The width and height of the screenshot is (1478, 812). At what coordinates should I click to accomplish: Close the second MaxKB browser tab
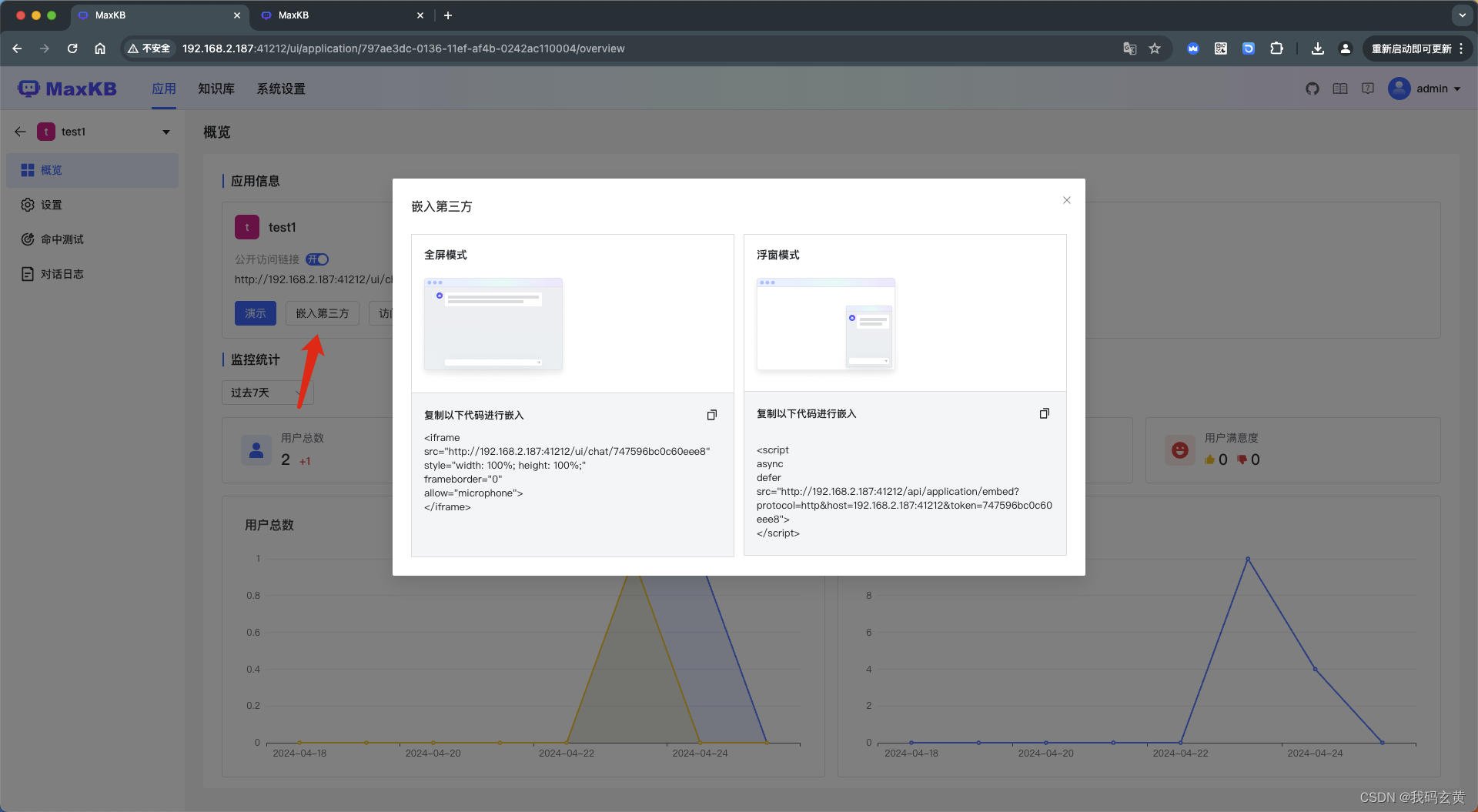[x=420, y=15]
